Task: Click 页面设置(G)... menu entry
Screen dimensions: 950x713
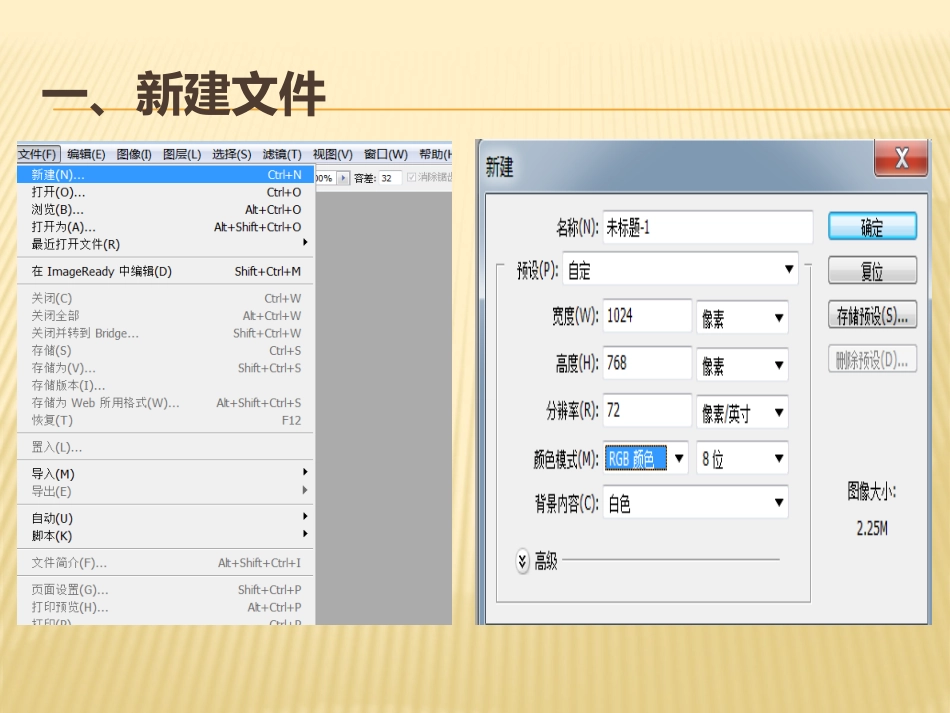Action: click(165, 589)
